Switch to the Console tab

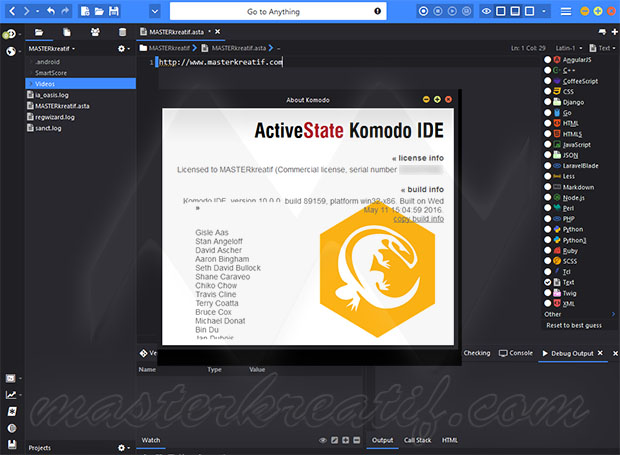point(516,353)
